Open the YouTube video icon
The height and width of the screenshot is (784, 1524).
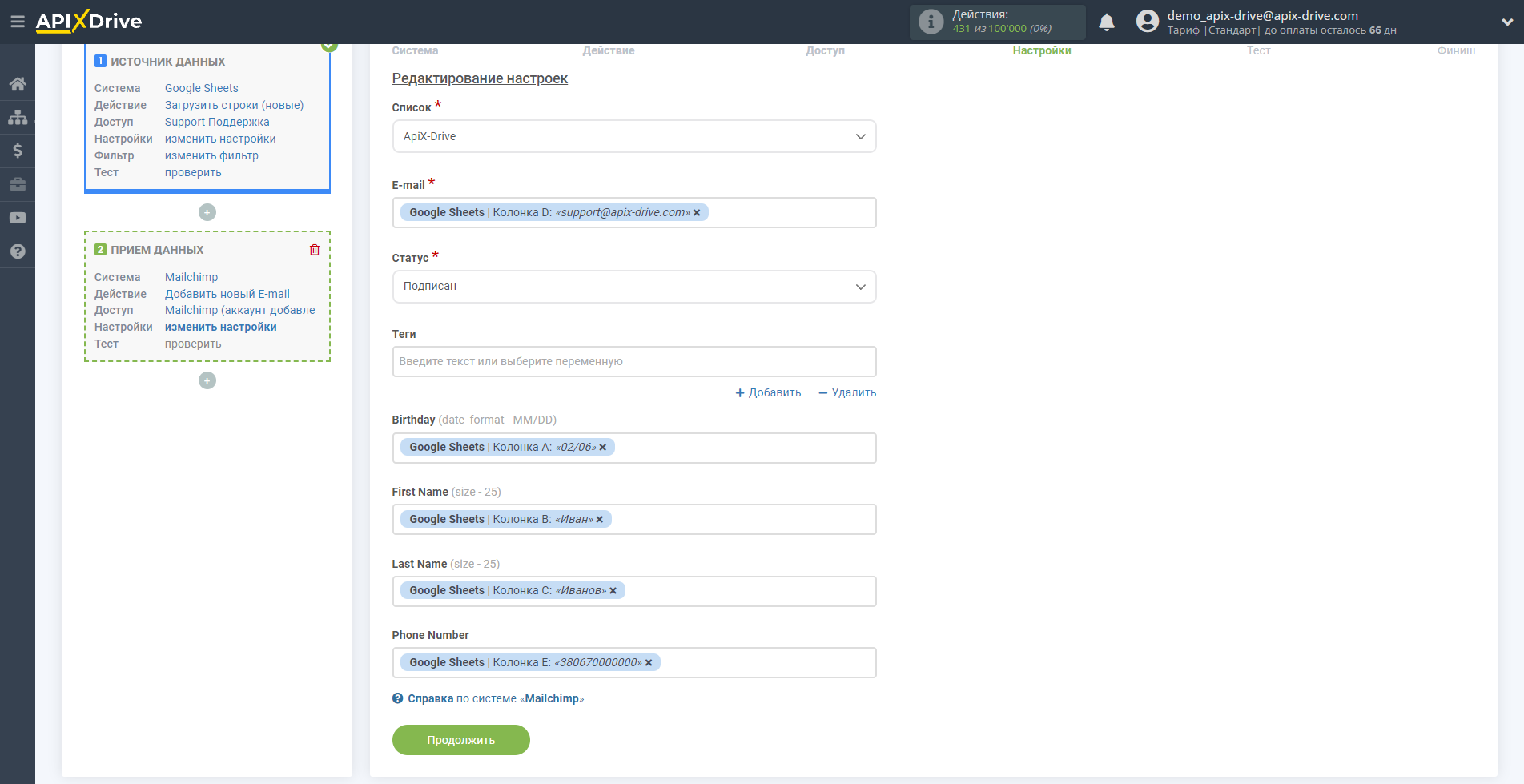pos(18,218)
